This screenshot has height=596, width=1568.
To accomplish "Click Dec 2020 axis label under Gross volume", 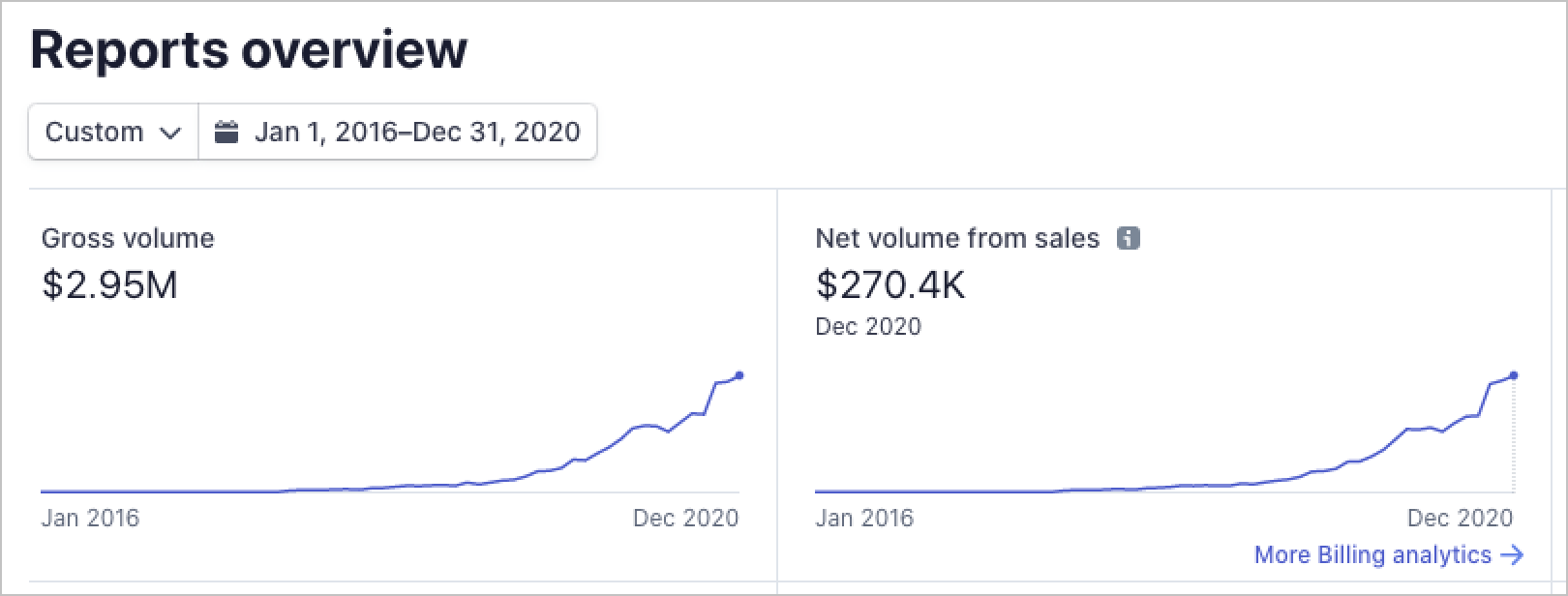I will (685, 519).
